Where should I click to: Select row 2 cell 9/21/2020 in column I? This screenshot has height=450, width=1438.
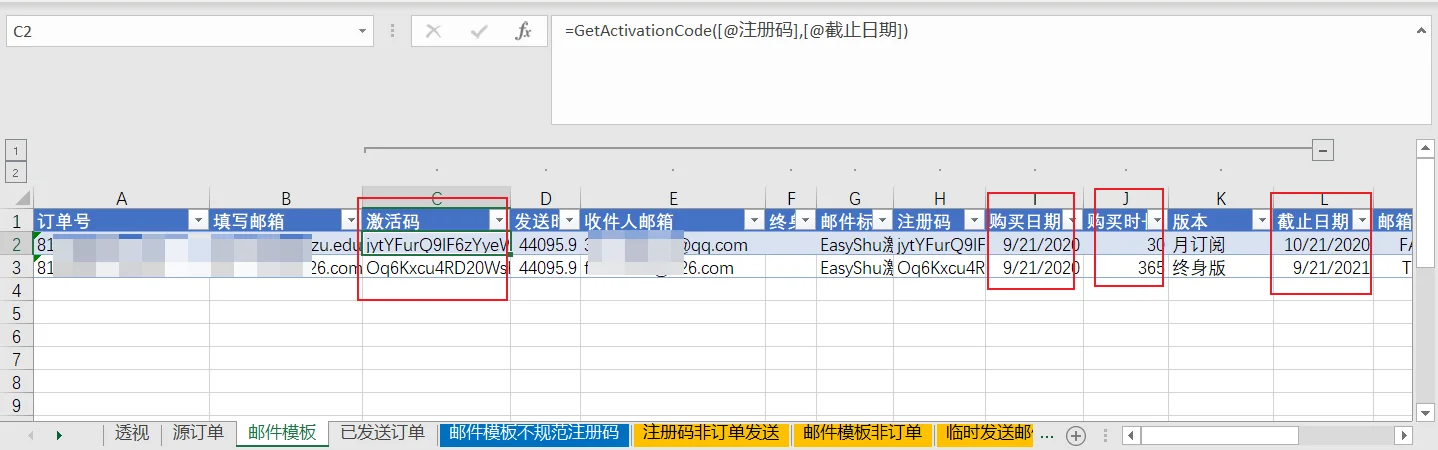click(1035, 244)
